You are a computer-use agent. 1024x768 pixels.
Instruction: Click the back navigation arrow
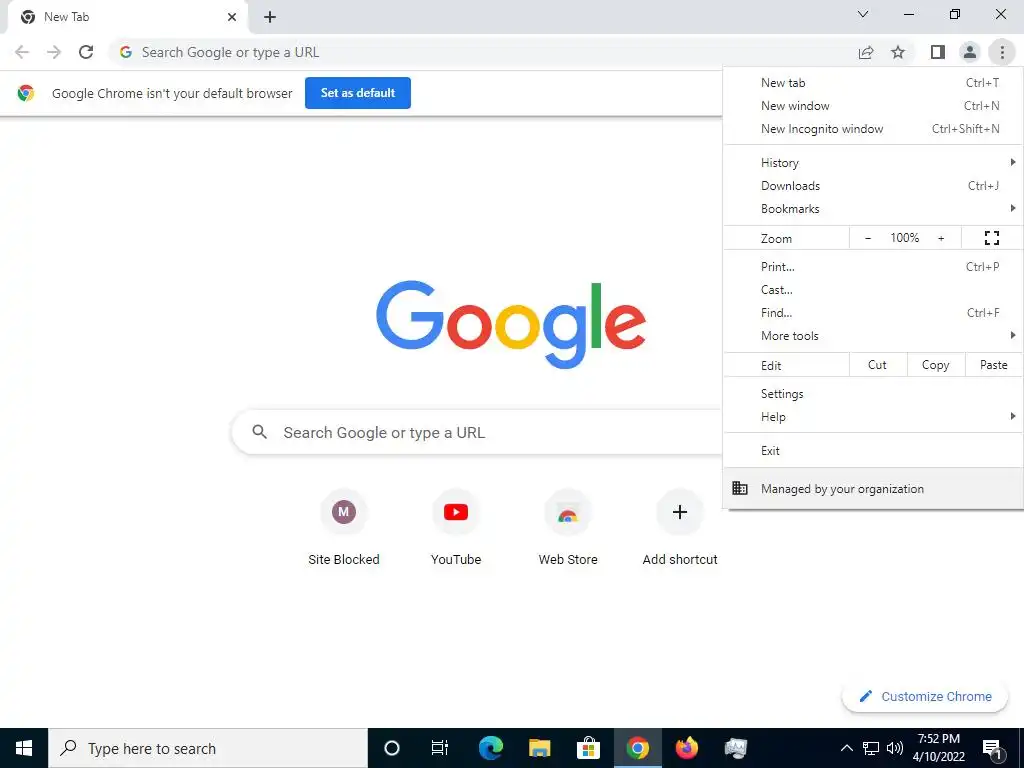pyautogui.click(x=22, y=52)
